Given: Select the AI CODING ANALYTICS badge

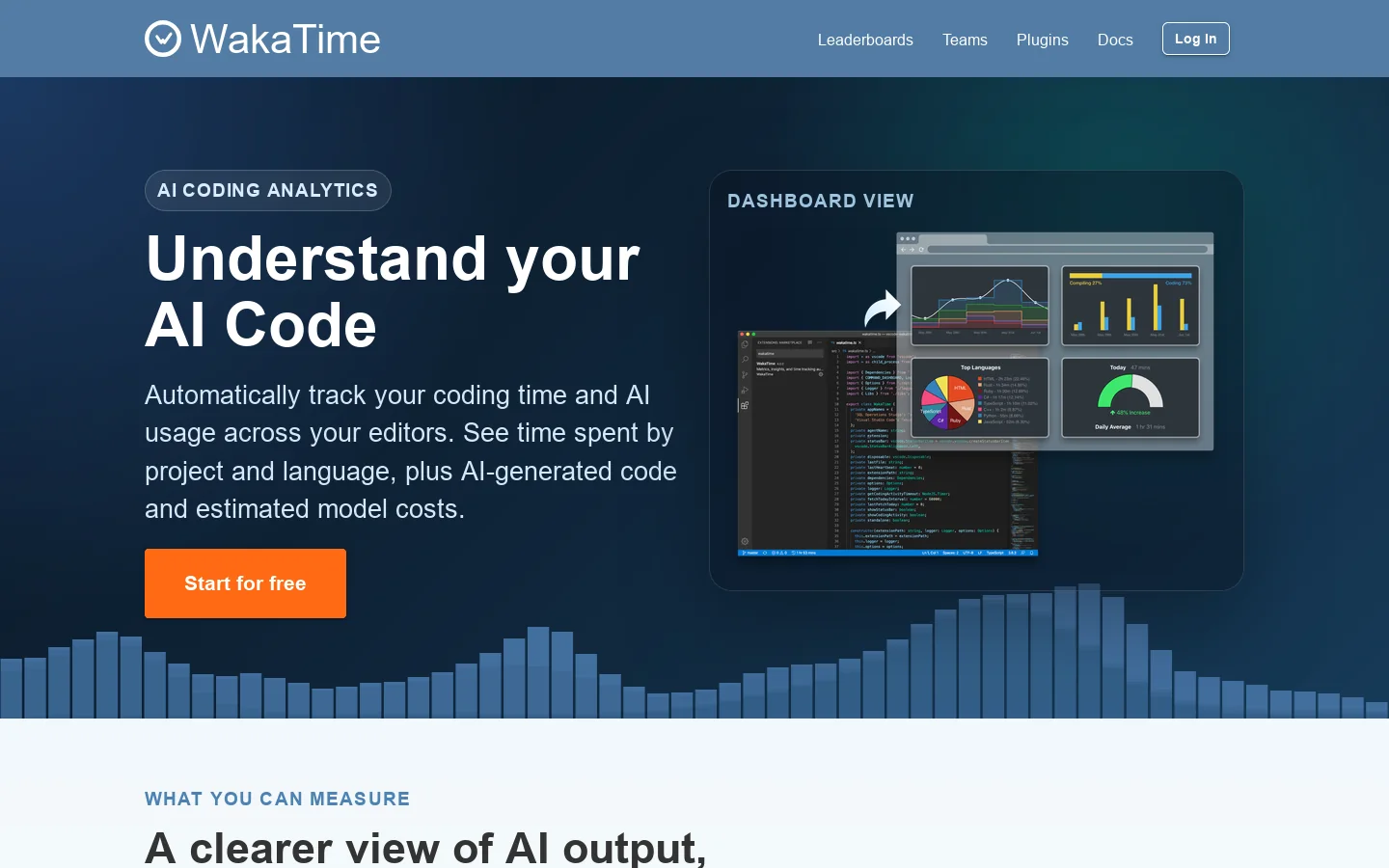Looking at the screenshot, I should [268, 190].
